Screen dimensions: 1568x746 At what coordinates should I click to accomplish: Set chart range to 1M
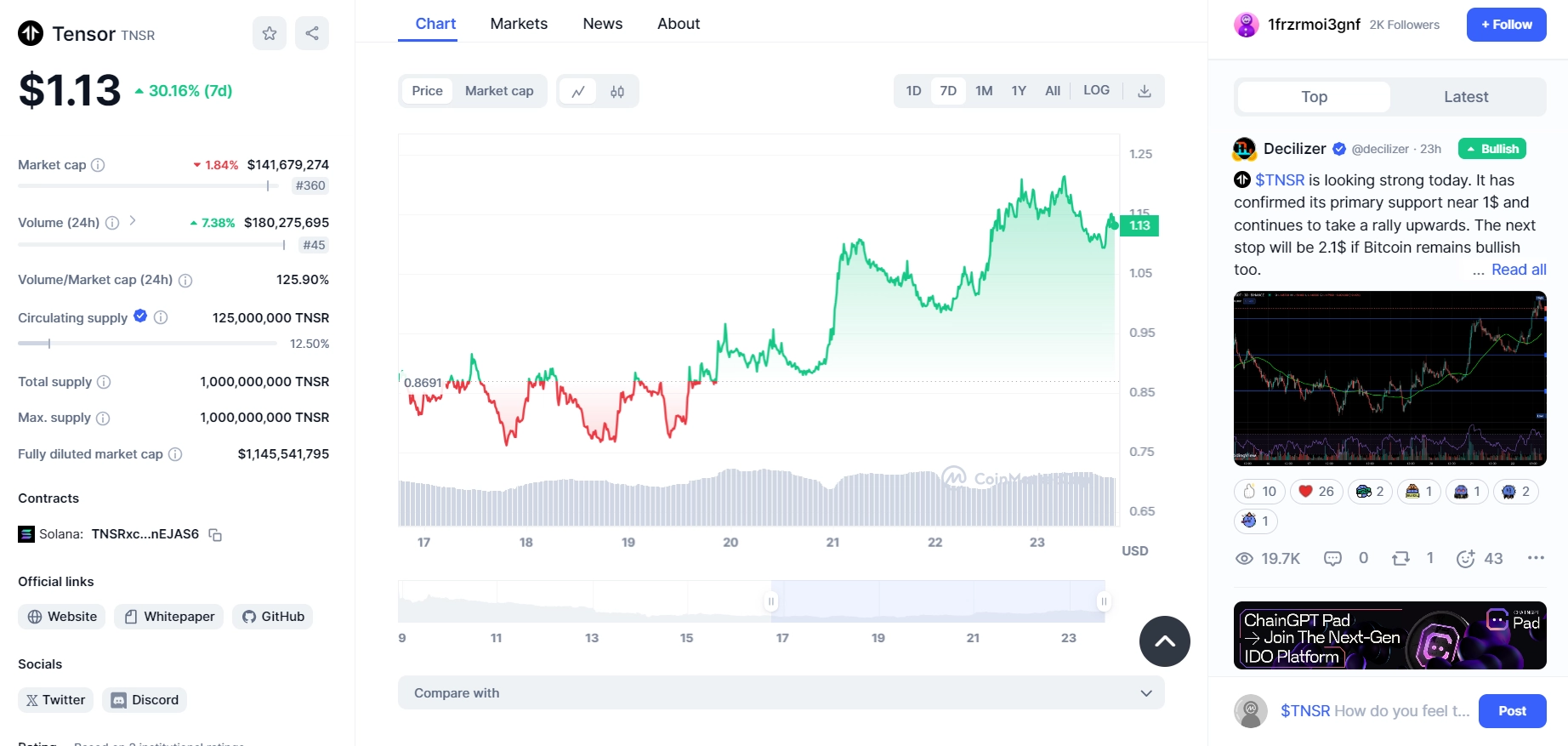[x=984, y=91]
